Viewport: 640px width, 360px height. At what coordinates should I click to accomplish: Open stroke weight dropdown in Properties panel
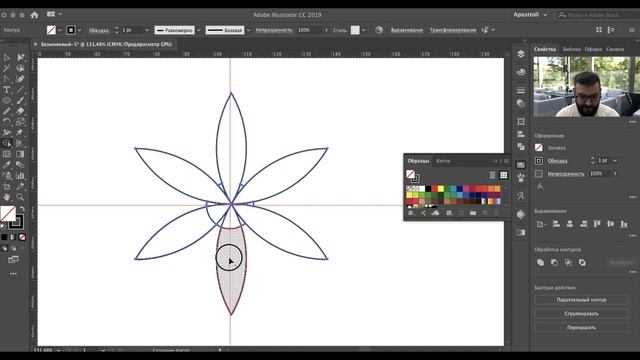[x=615, y=161]
